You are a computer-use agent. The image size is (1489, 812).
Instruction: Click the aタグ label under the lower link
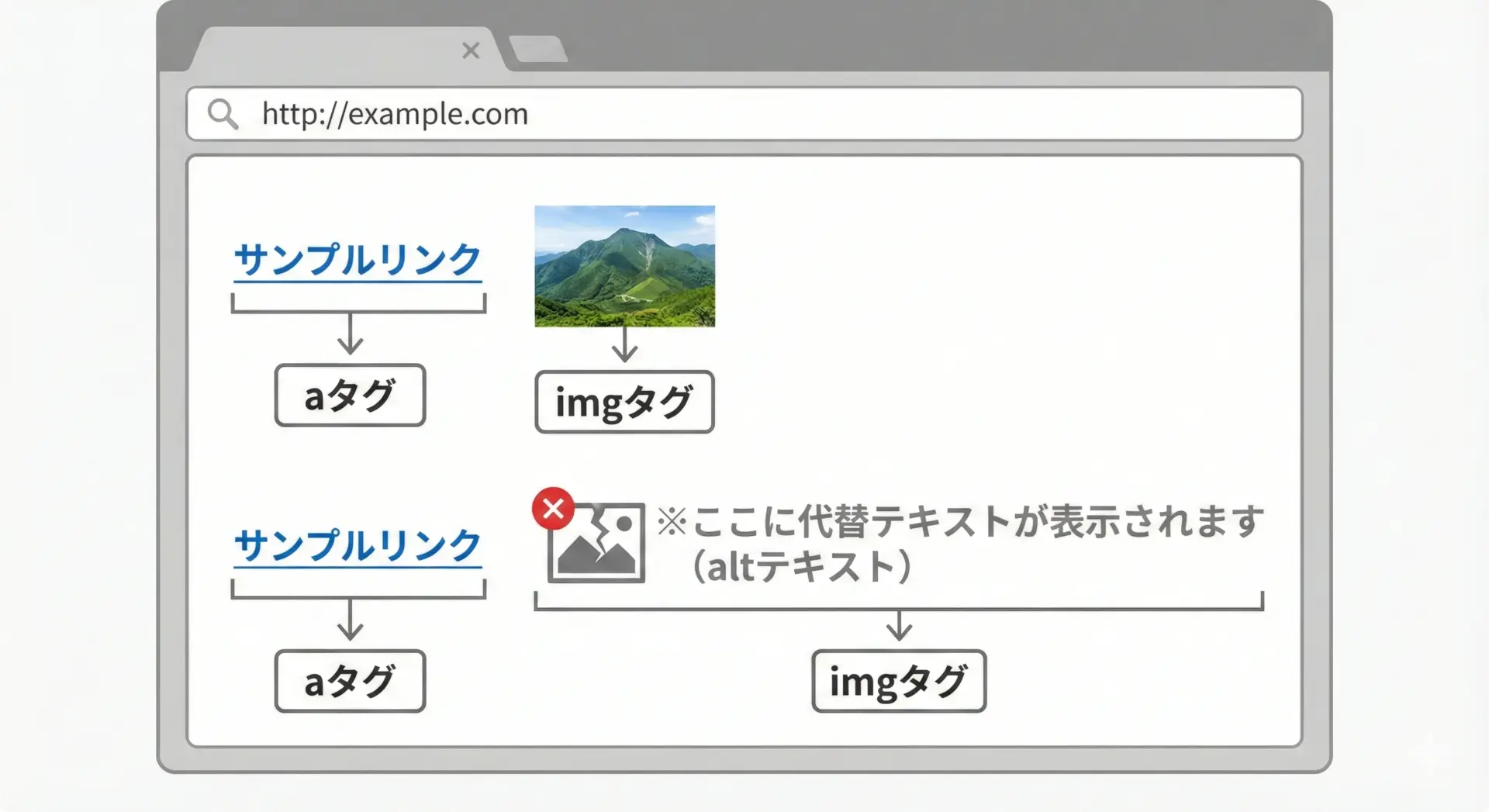(x=350, y=681)
